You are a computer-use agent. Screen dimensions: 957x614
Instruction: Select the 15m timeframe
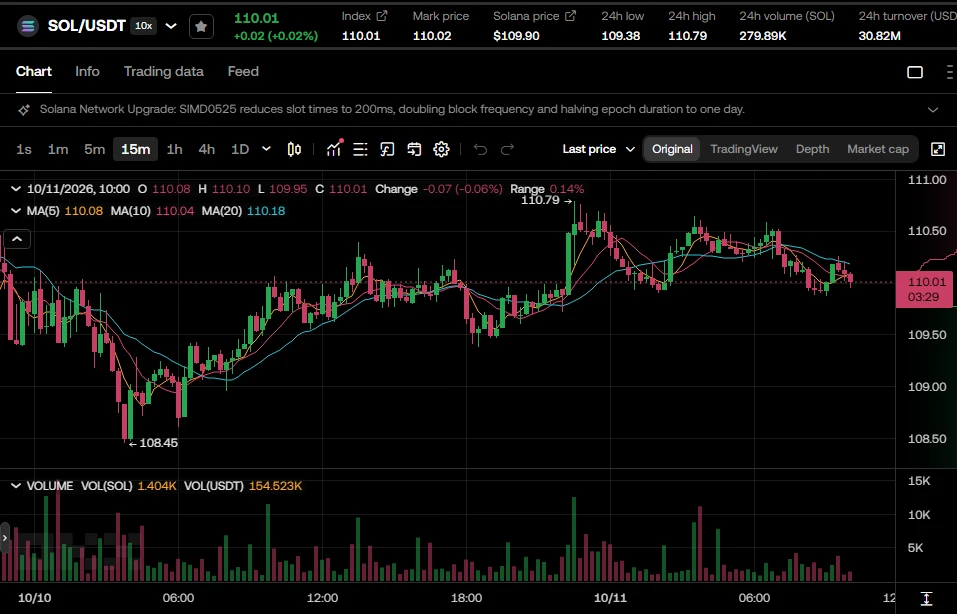tap(135, 150)
